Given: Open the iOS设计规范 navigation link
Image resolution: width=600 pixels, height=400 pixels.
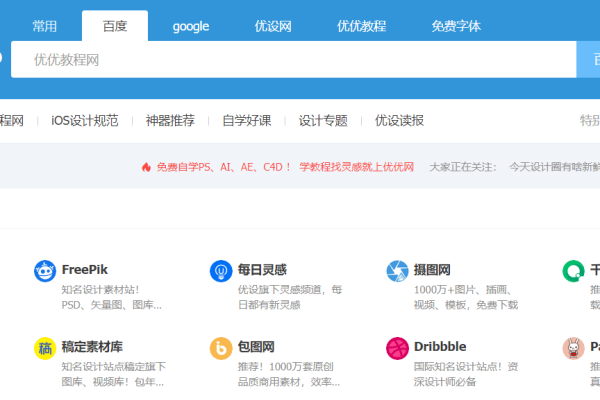Looking at the screenshot, I should 85,121.
